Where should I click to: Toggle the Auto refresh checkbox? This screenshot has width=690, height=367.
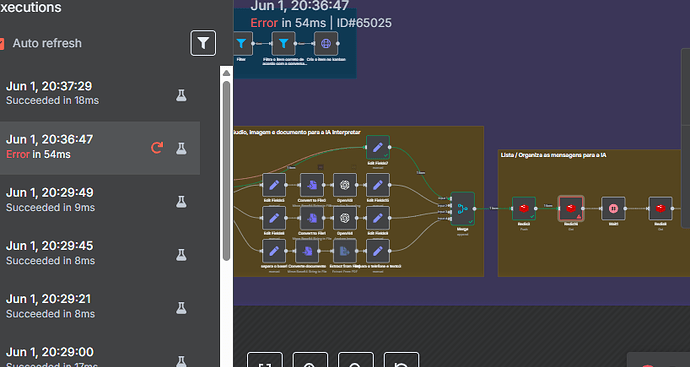point(2,43)
